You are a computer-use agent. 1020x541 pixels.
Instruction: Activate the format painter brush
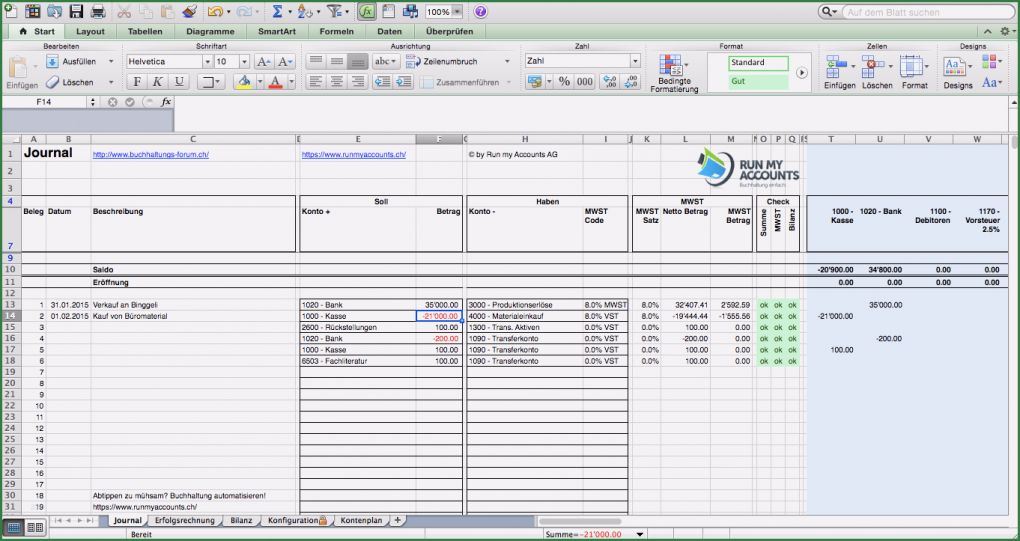pyautogui.click(x=189, y=11)
